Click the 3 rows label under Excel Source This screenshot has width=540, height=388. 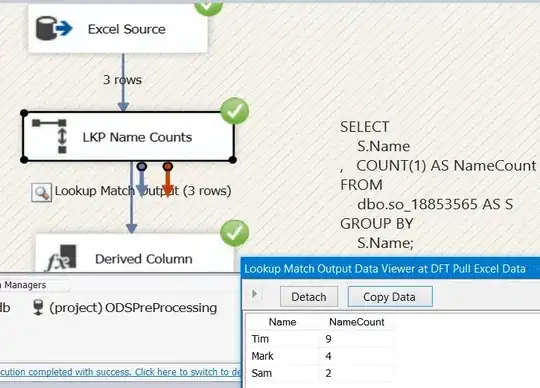123,80
